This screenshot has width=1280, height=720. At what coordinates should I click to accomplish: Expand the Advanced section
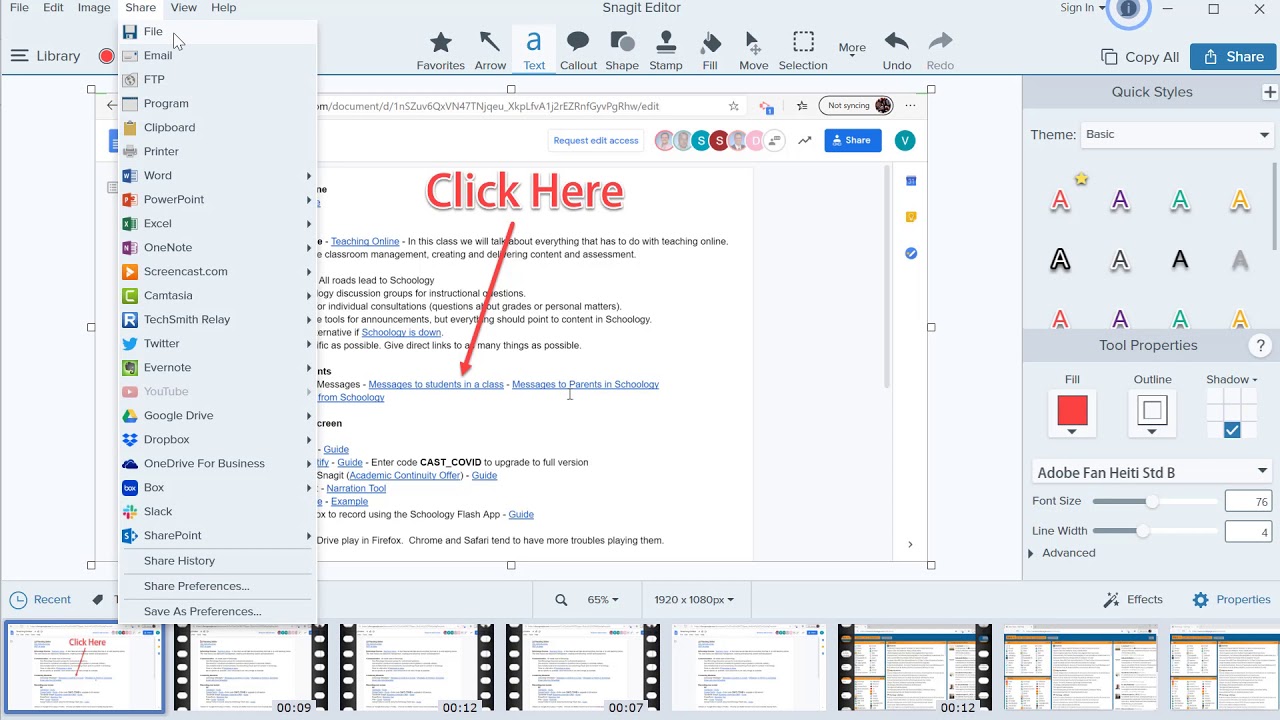1062,553
